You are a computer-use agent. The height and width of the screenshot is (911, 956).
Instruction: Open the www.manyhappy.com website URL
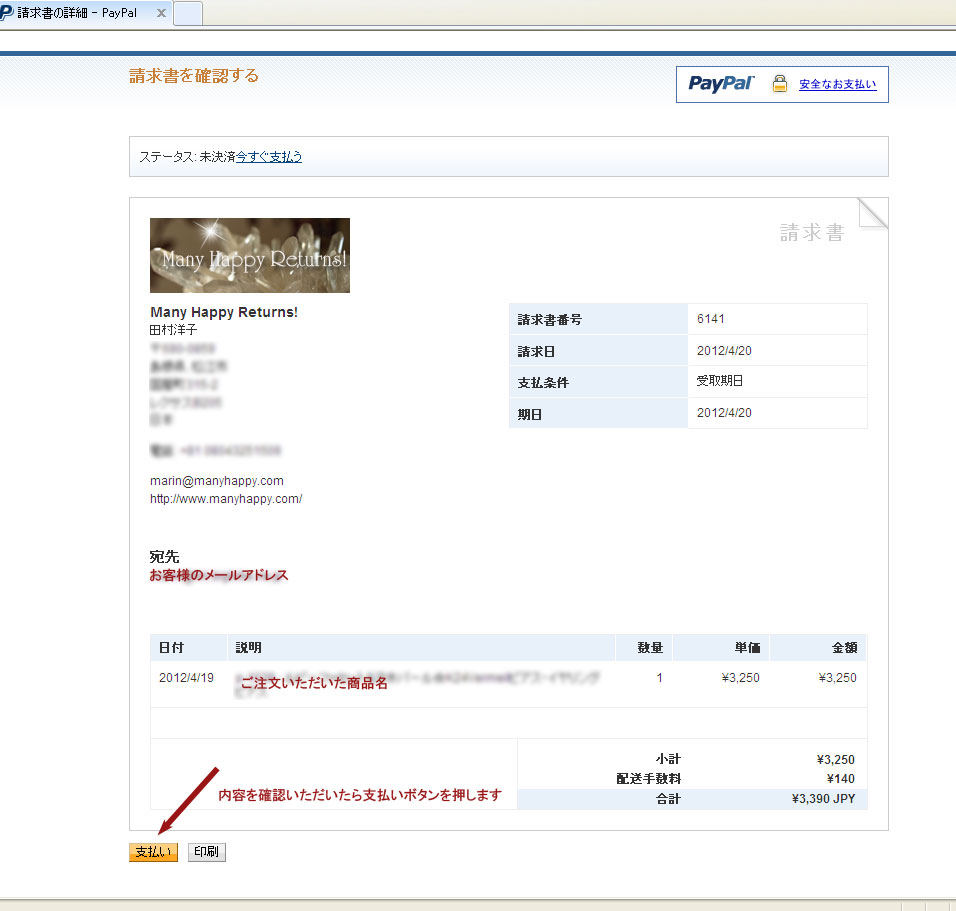226,499
